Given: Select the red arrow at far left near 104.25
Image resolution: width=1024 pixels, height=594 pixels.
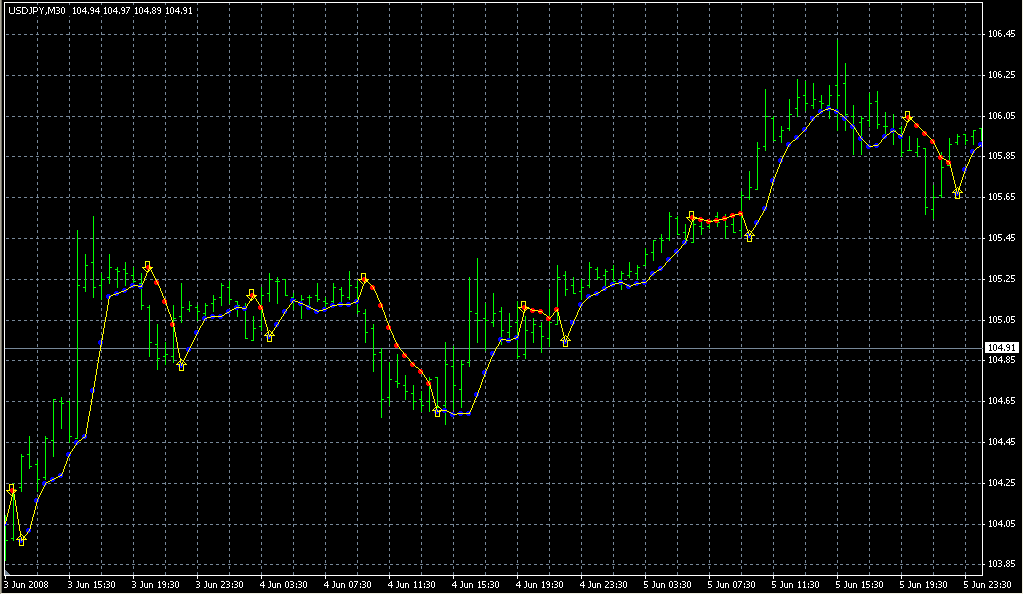Looking at the screenshot, I should (11, 488).
